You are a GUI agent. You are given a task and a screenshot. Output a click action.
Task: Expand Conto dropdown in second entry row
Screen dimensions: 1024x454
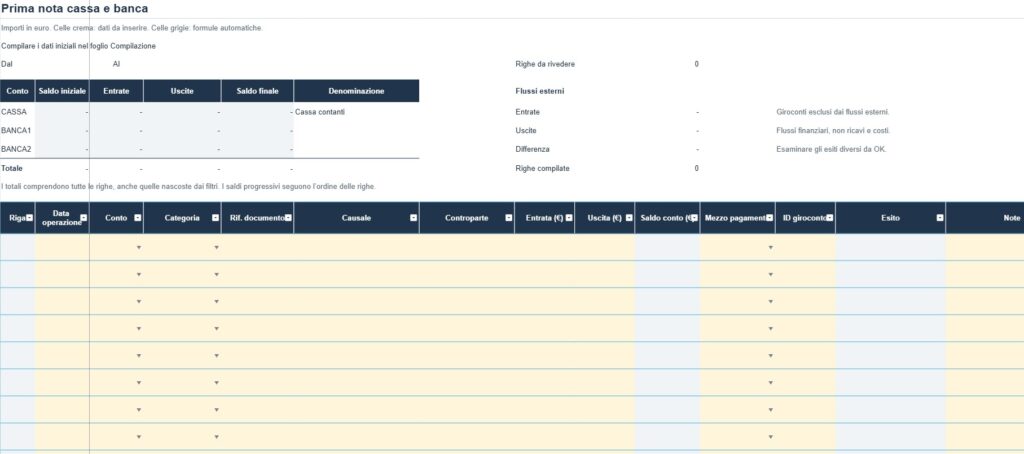(138, 274)
